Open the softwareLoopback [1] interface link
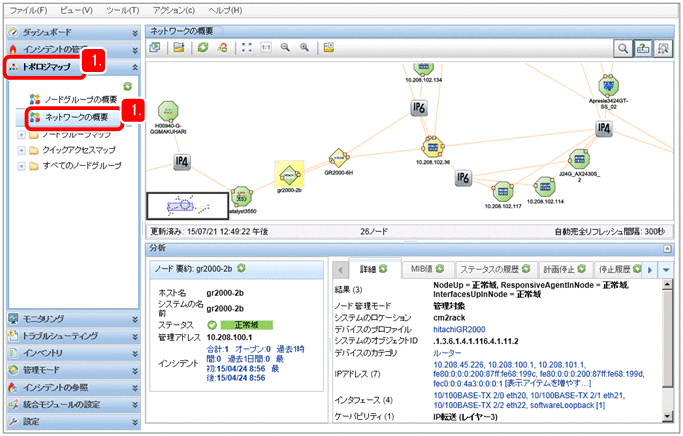Screen dimensions: 683x436 pos(567,405)
